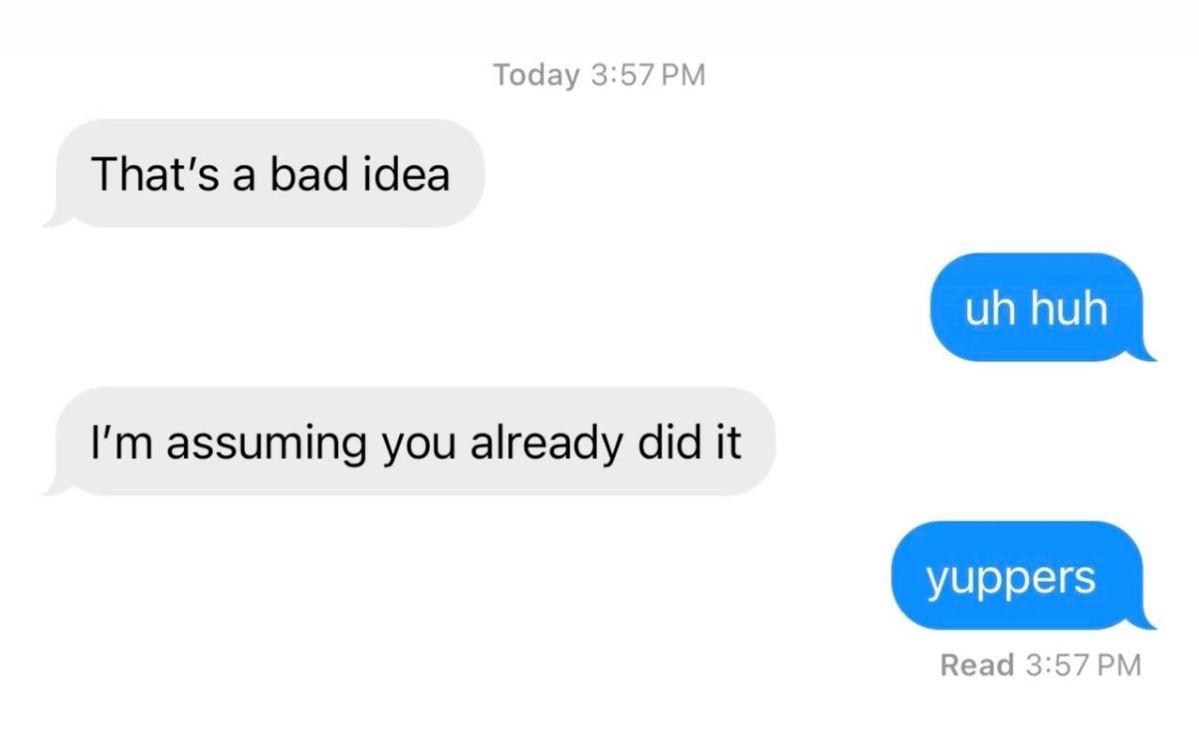Click the word "did" in the gray bubble
Image resolution: width=1199 pixels, height=739 pixels.
[x=669, y=441]
